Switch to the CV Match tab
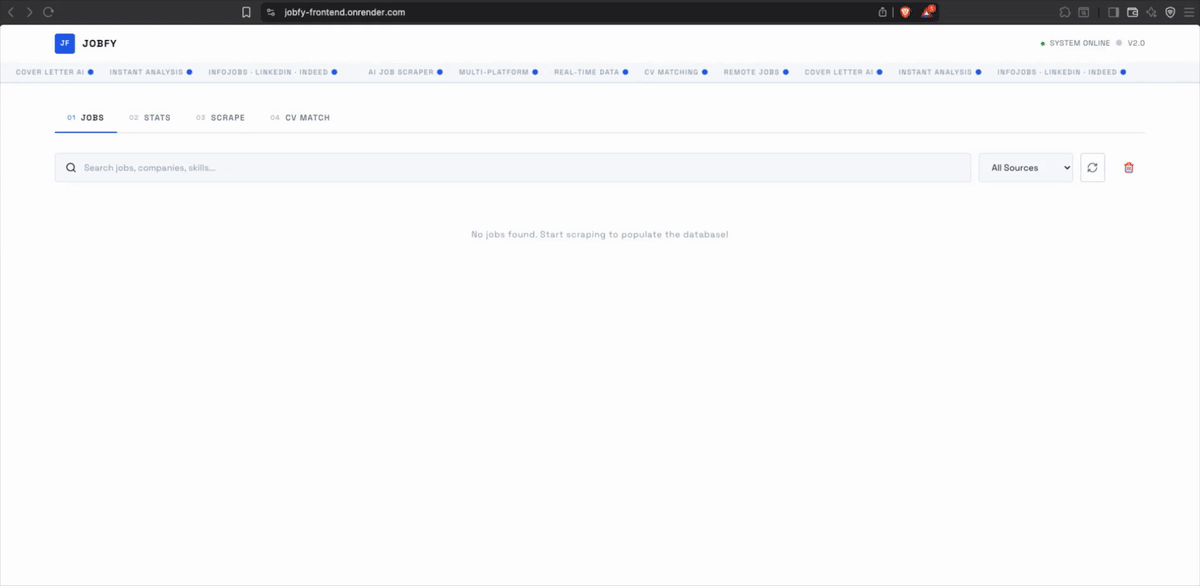1200x586 pixels. pos(300,117)
